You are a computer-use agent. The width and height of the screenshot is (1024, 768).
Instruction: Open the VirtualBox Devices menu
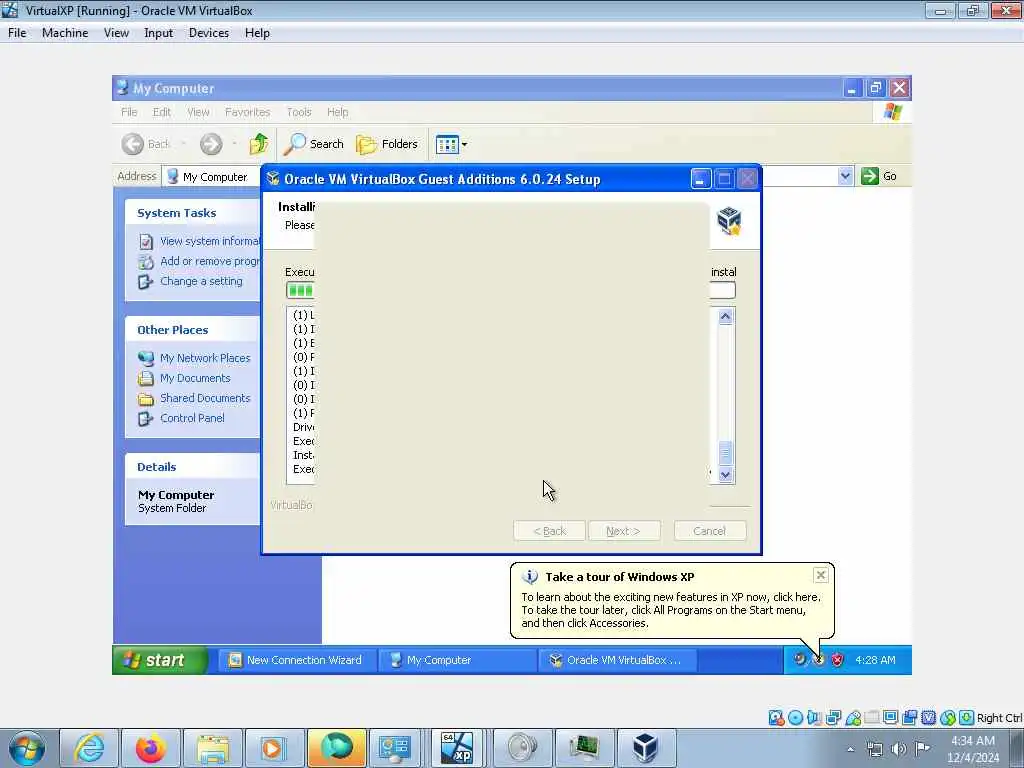(208, 33)
